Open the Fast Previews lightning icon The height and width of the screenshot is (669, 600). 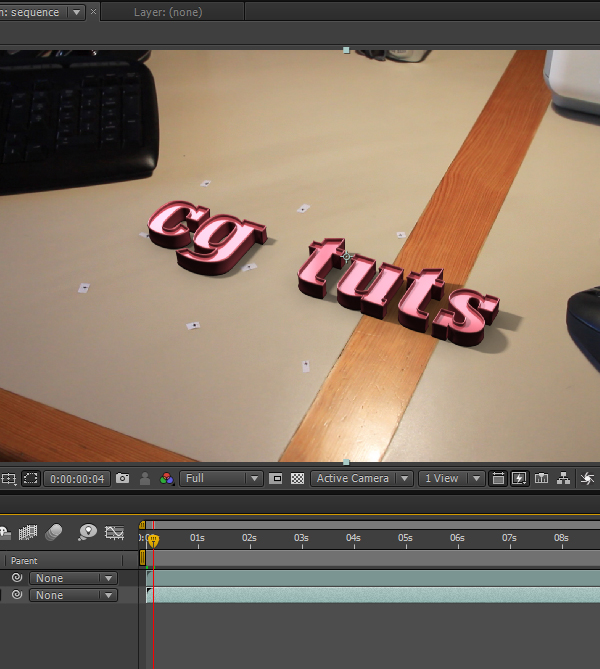tap(519, 478)
